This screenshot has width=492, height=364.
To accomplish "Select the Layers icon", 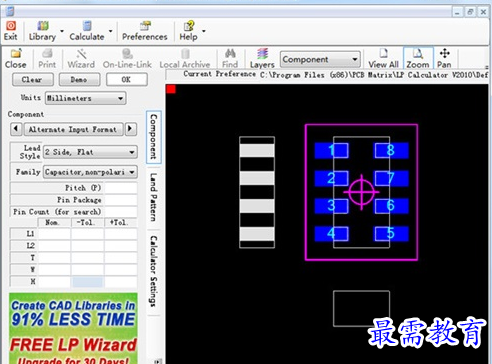I will click(x=262, y=53).
